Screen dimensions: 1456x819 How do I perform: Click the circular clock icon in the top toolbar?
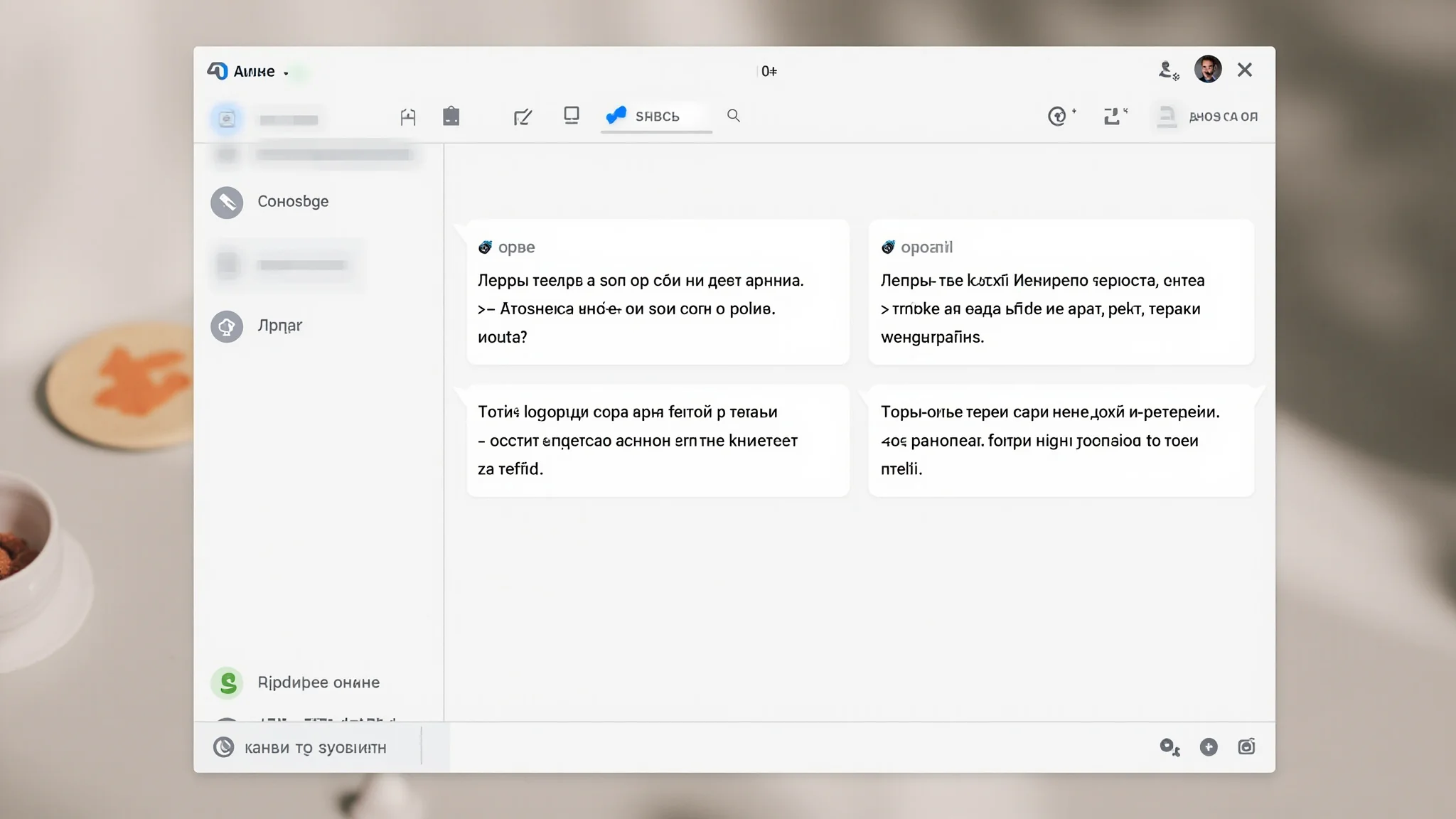pos(1057,116)
